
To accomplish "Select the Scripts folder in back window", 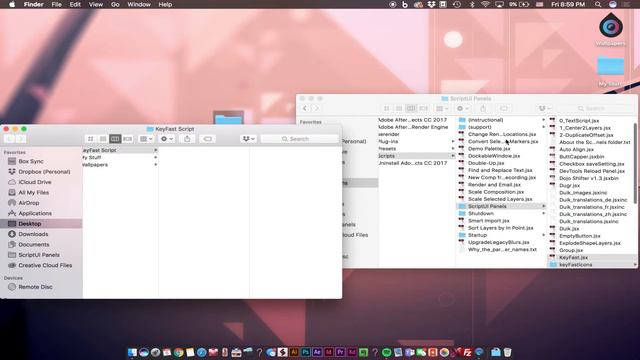I will 416,156.
